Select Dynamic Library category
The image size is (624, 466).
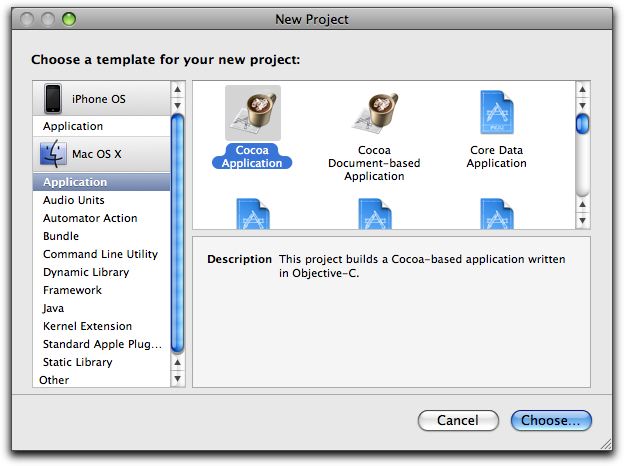coord(102,272)
